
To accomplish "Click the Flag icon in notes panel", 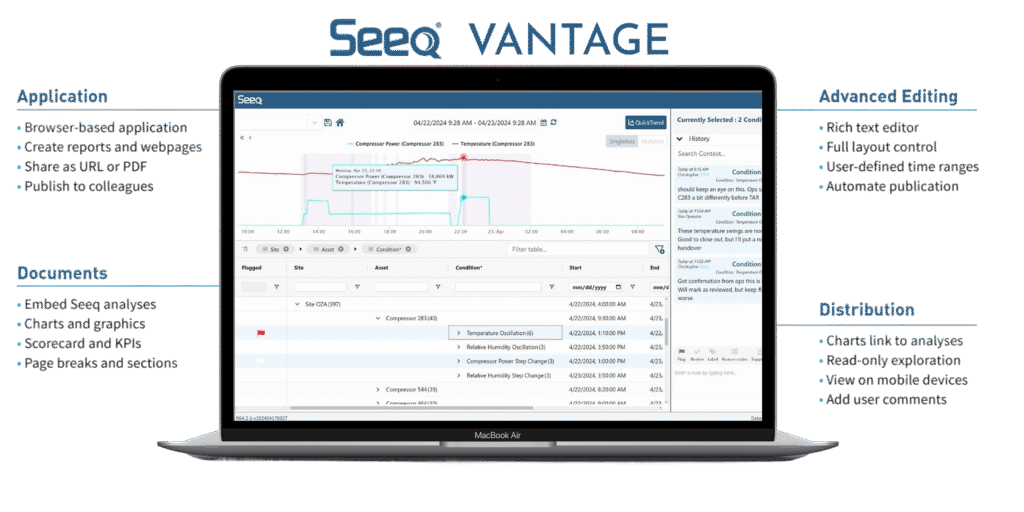I will click(682, 352).
